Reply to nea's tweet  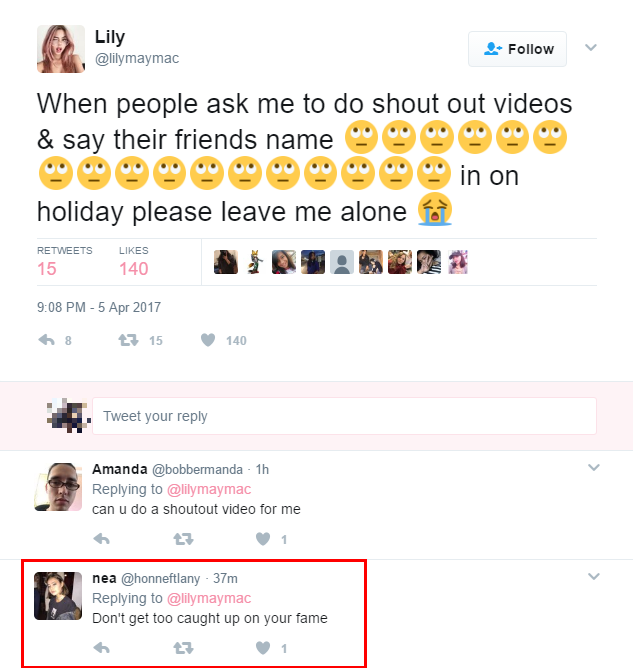click(101, 648)
